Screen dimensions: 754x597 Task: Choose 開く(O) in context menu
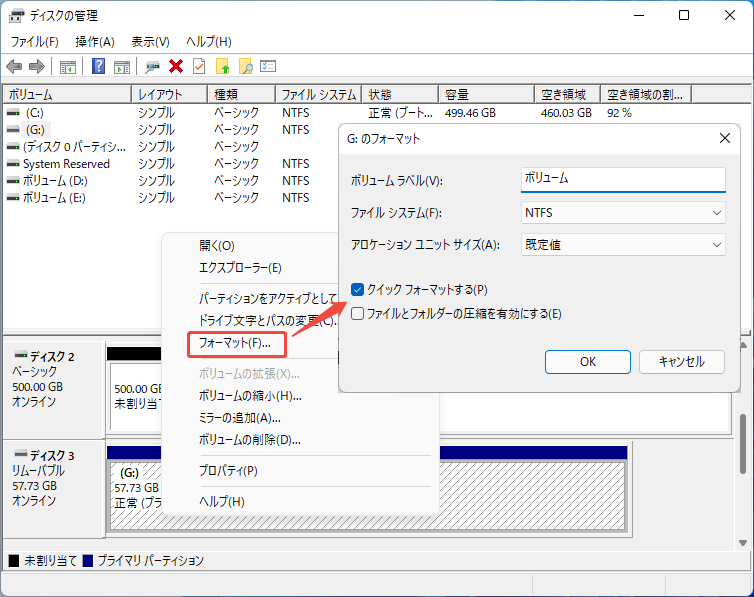tap(217, 246)
